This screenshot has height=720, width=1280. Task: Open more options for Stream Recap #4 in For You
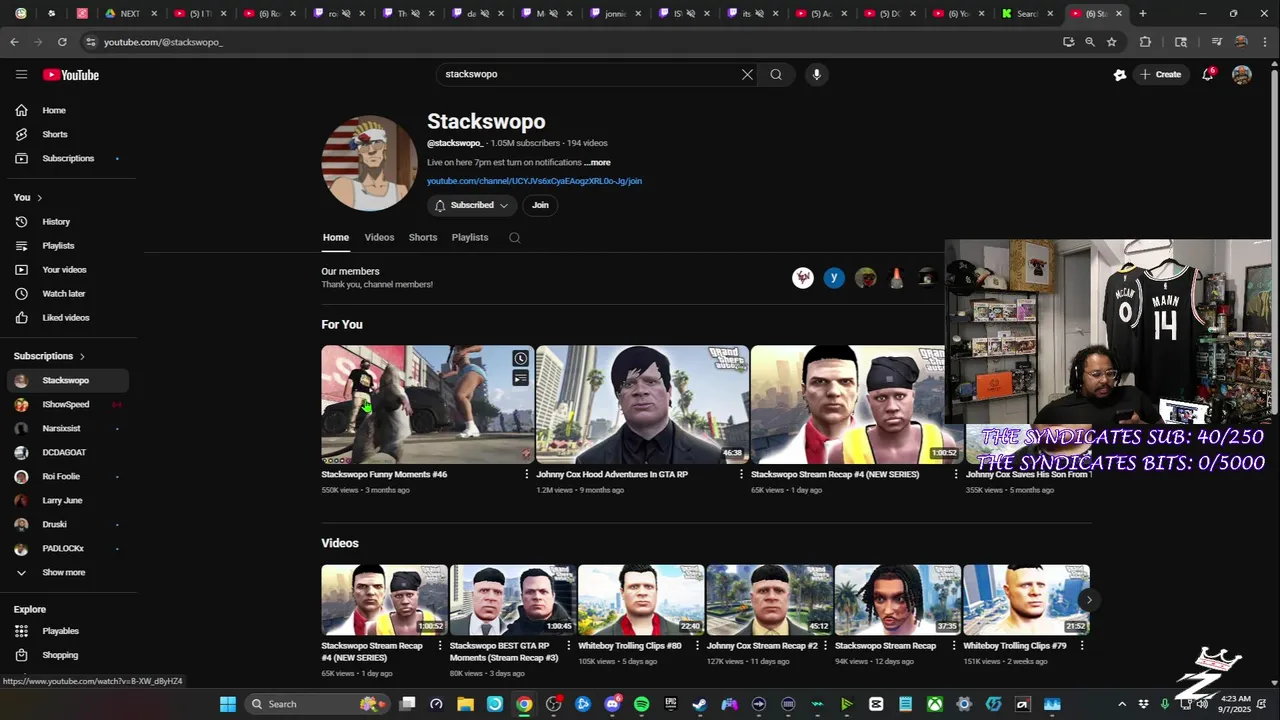pos(957,474)
